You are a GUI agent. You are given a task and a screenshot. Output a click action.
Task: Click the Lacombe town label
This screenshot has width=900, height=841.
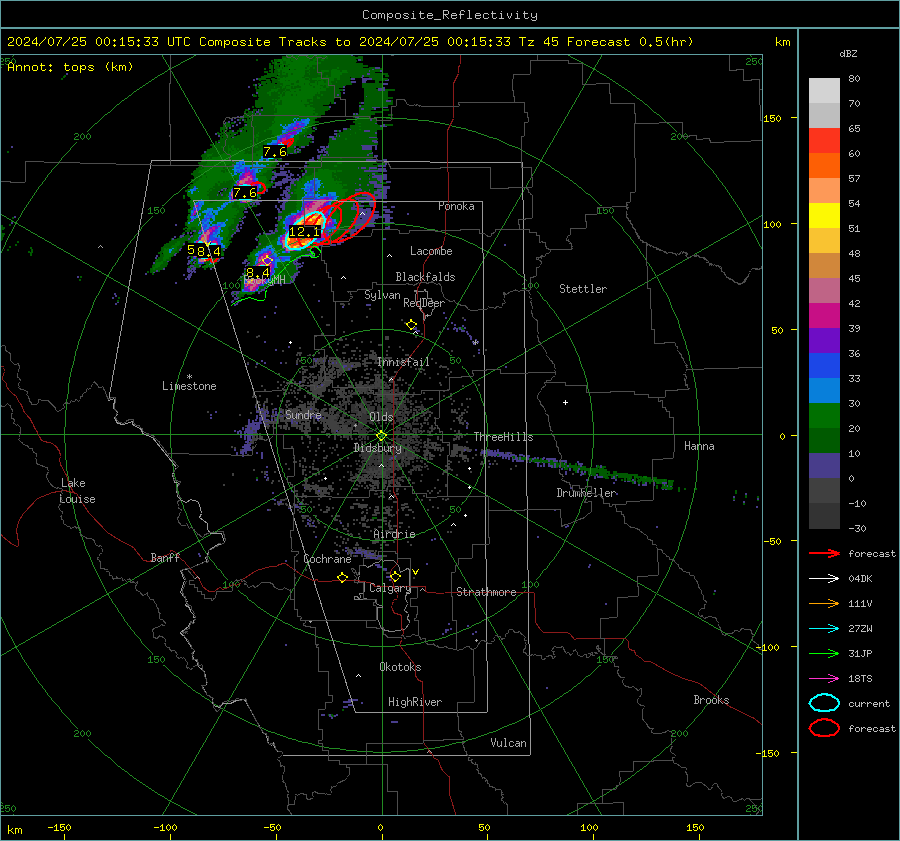431,251
